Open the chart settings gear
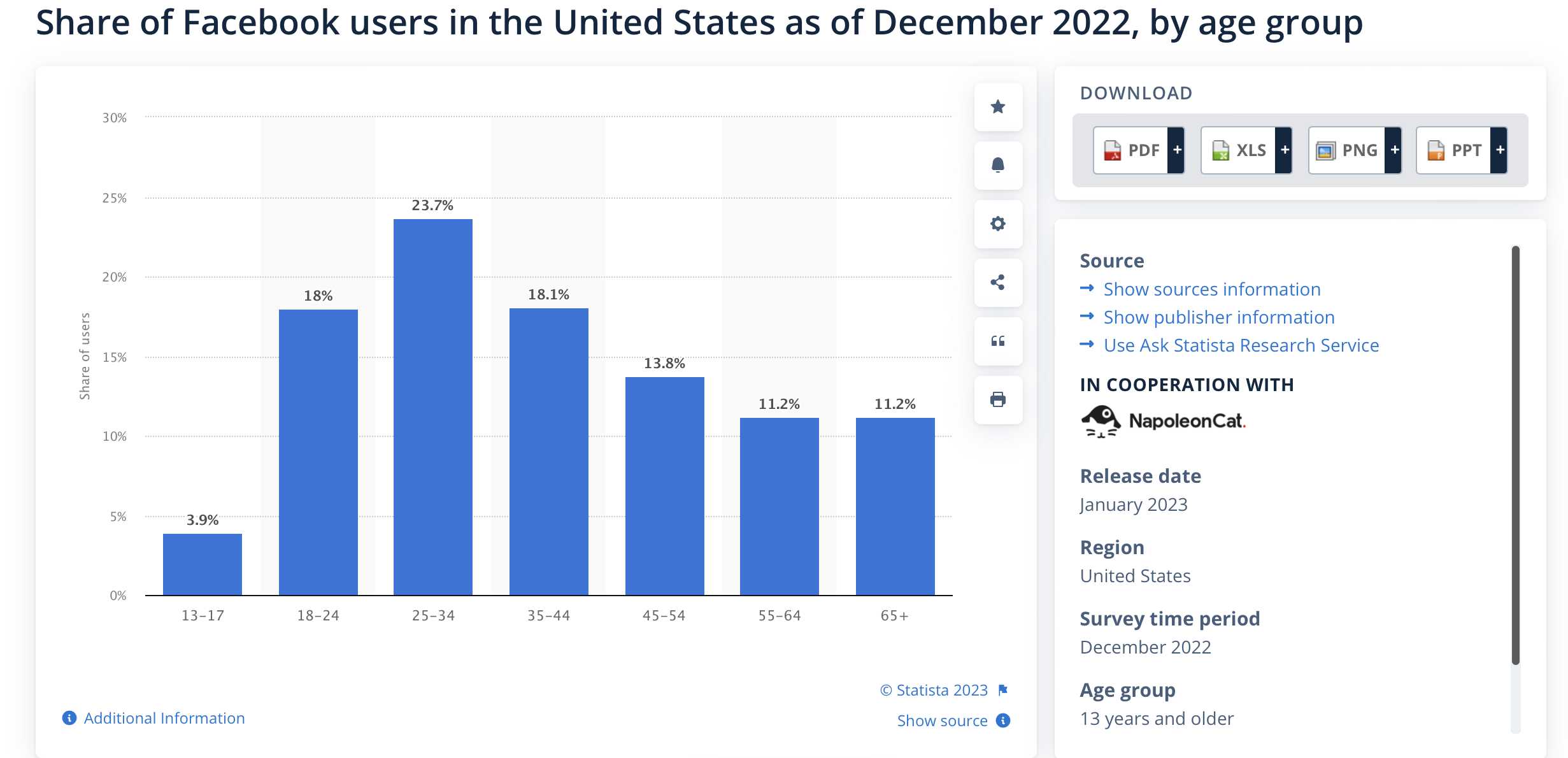Image resolution: width=1568 pixels, height=758 pixels. point(997,224)
